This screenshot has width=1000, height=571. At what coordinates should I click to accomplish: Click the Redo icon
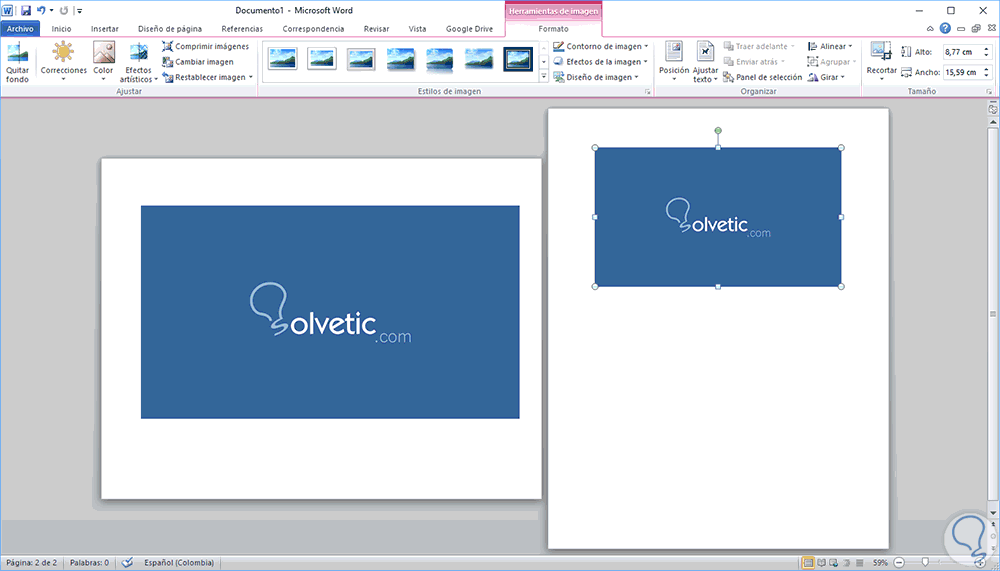tap(64, 10)
